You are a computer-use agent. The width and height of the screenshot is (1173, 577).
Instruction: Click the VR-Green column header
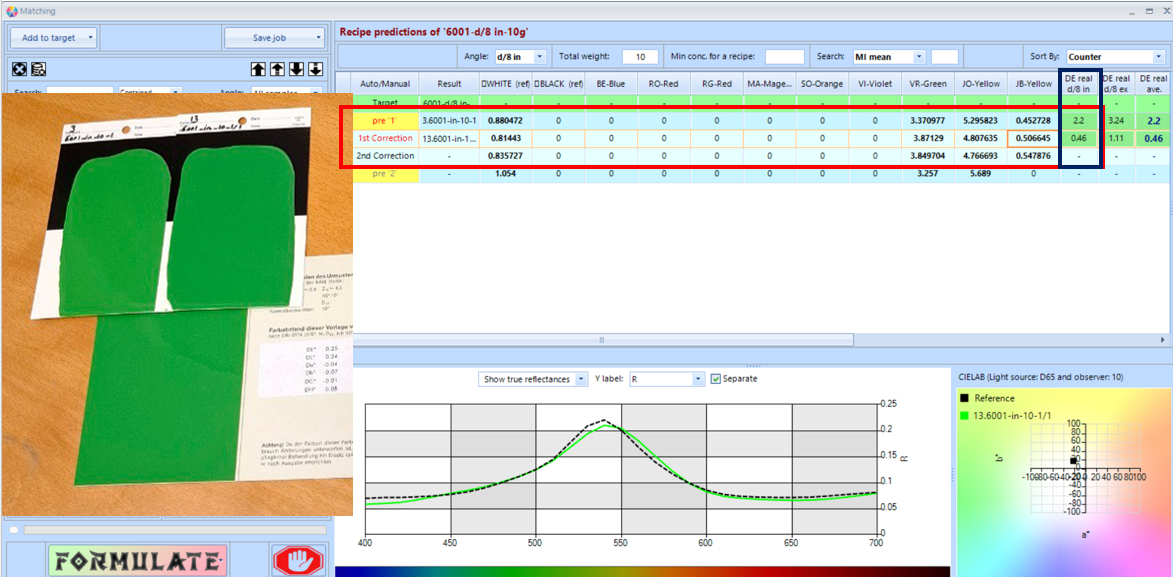click(x=928, y=84)
